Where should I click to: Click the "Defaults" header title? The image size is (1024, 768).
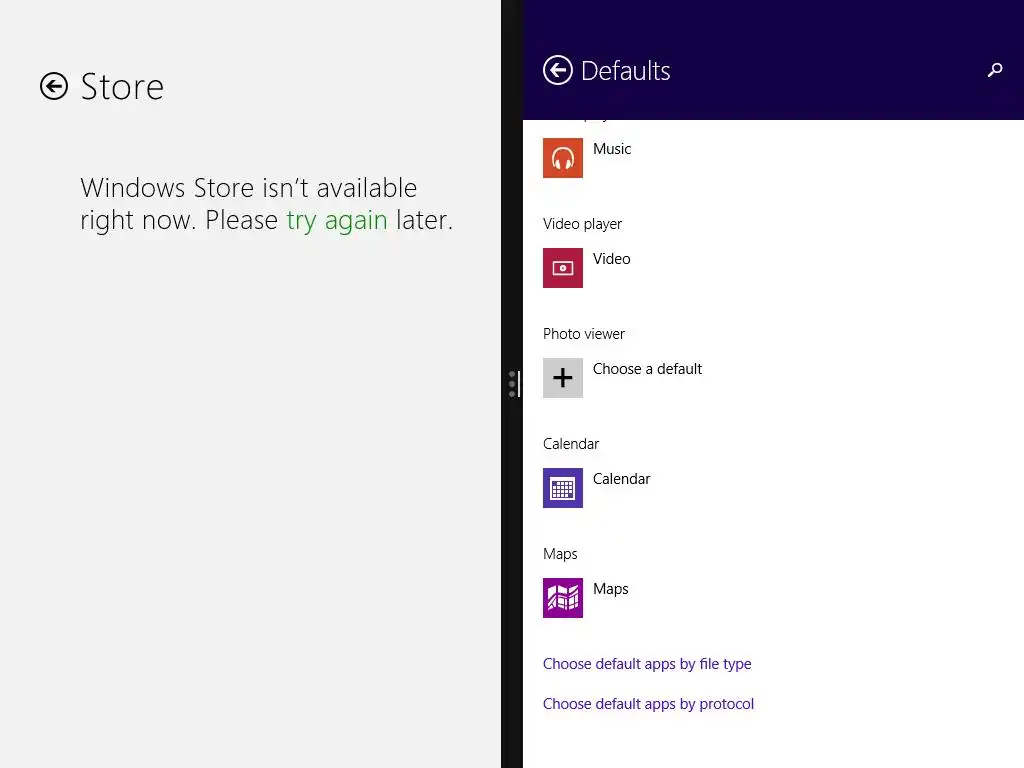(625, 71)
